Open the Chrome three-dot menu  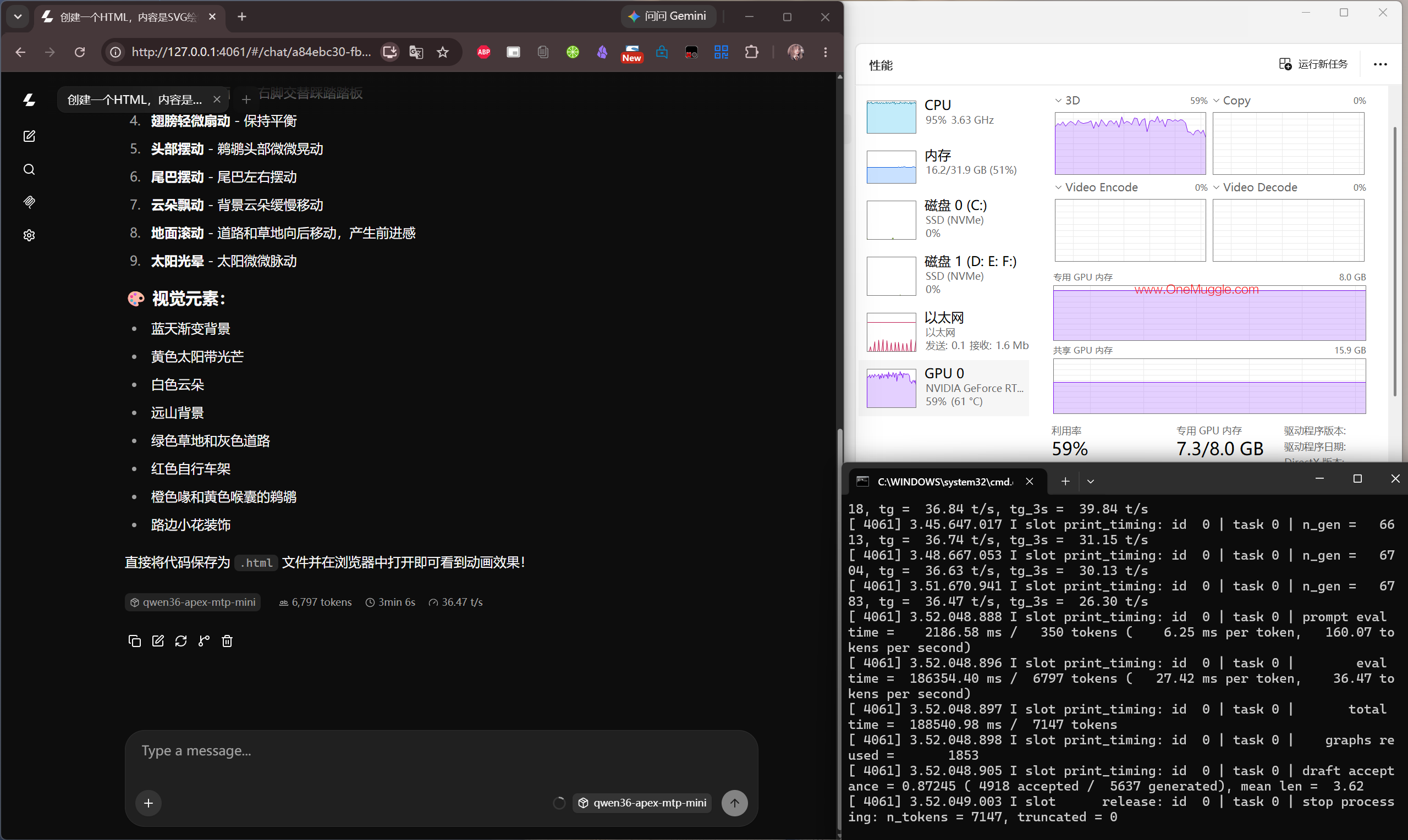[x=826, y=52]
